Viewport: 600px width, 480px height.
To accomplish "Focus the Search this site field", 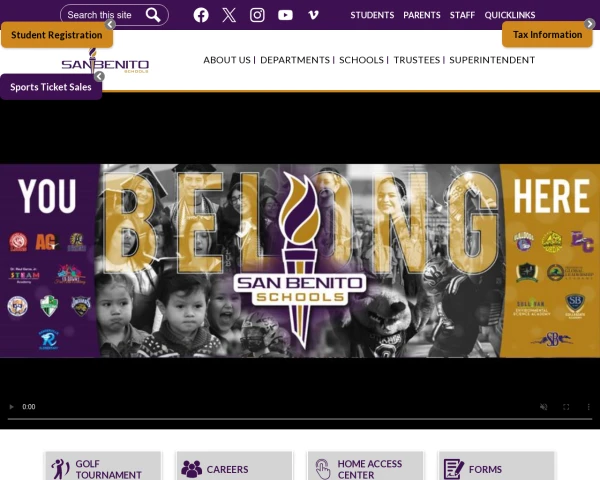I will click(103, 15).
